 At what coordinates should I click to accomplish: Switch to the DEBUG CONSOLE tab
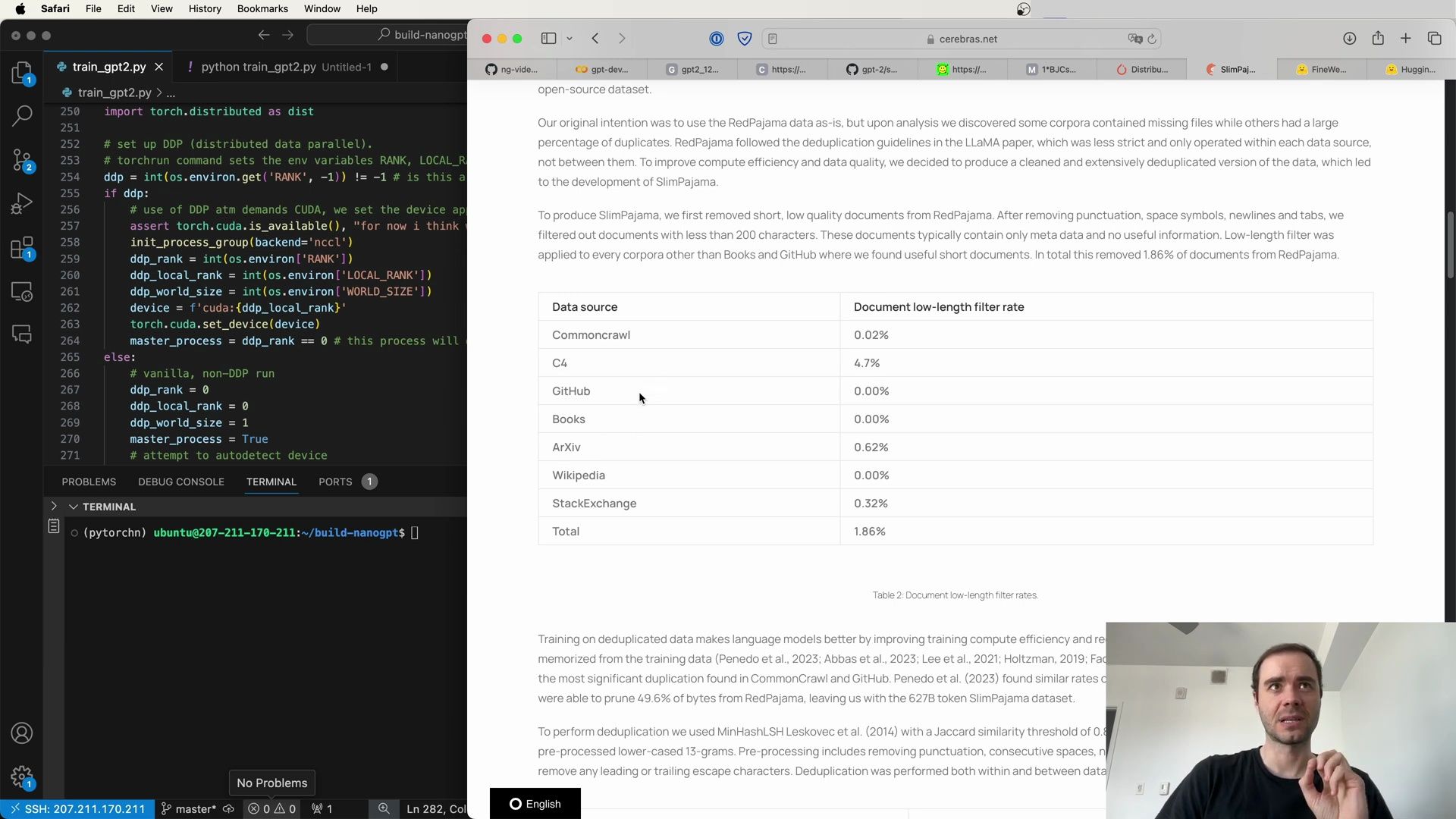coord(181,481)
